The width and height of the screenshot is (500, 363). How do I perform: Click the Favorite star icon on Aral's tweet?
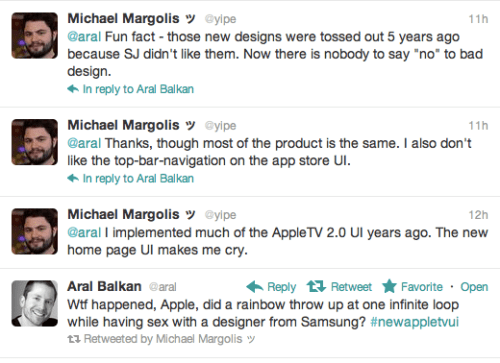389,286
